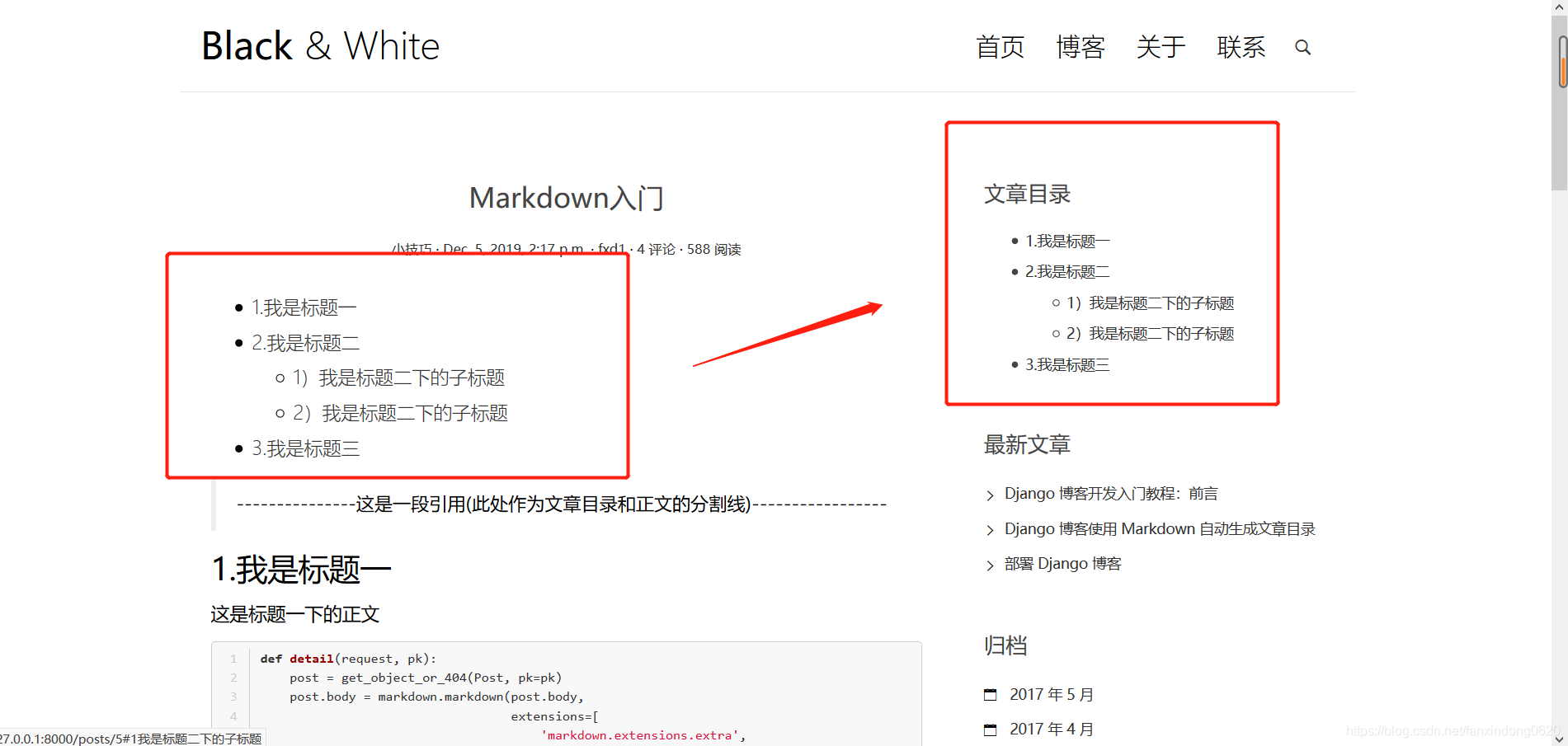Screen dimensions: 1568x746
Task: Jump to 2.我是标题二 in article body TOC
Action: pos(305,343)
